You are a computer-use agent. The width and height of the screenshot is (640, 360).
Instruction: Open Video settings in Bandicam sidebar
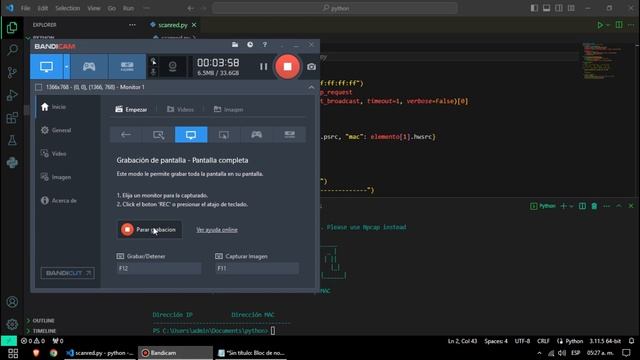53,154
